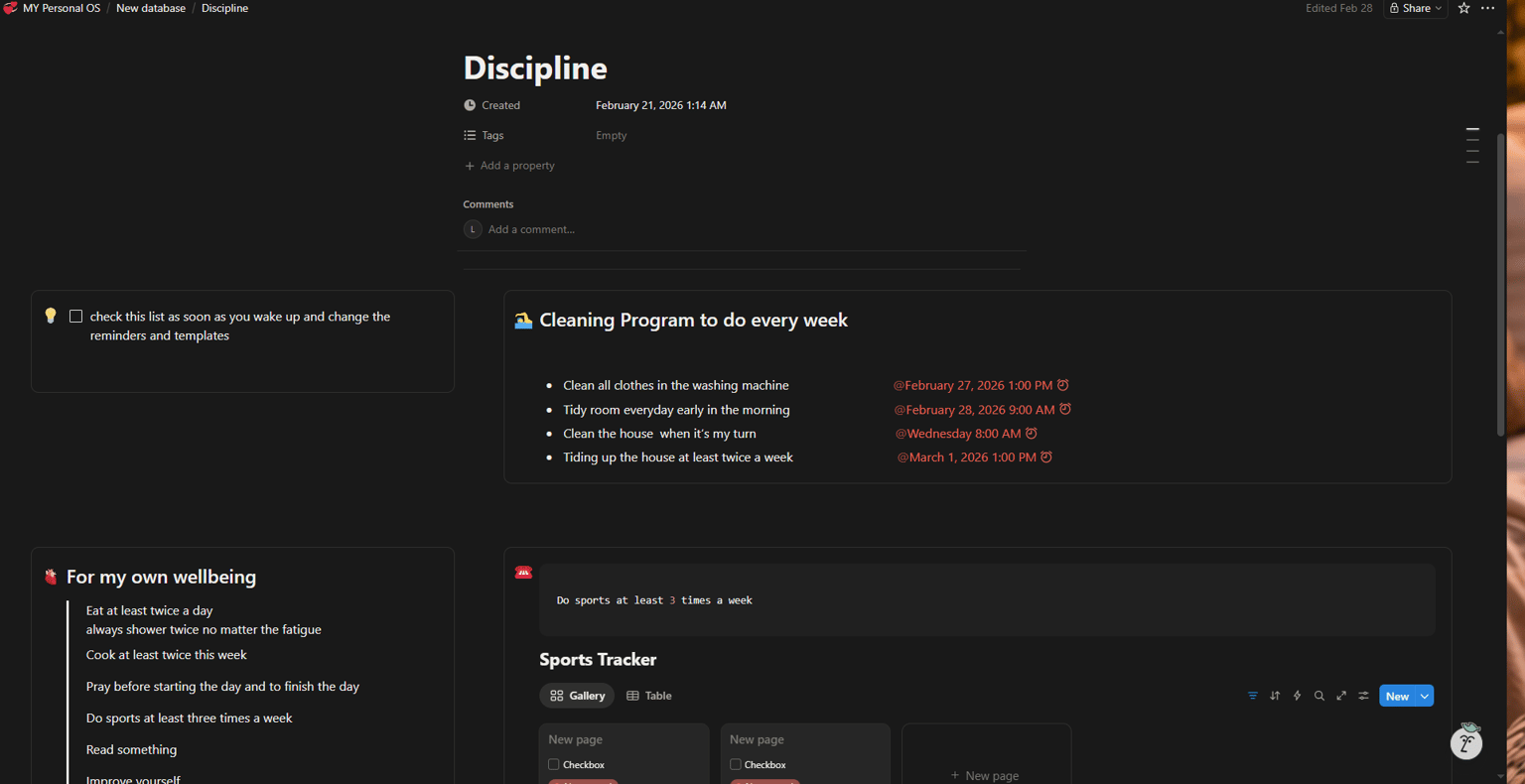Image resolution: width=1525 pixels, height=784 pixels.
Task: Click 'Read something' line
Action: [131, 750]
